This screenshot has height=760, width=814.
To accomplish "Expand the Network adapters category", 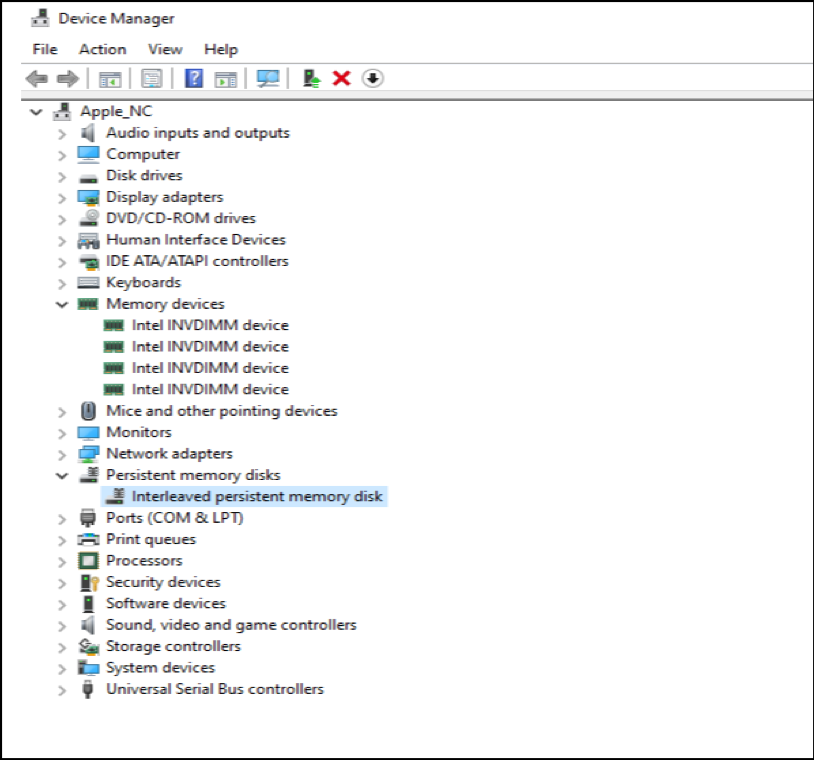I will pos(62,455).
